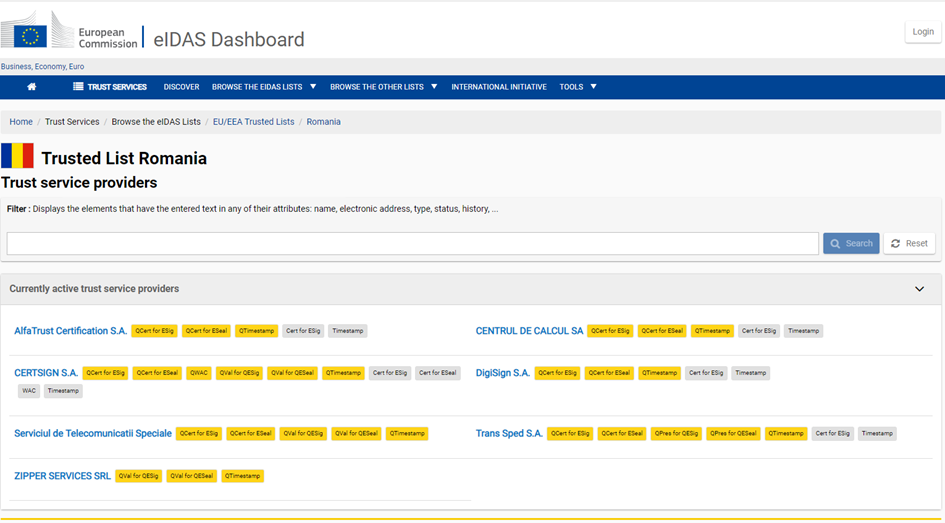
Task: Click the Search button
Action: click(x=851, y=243)
